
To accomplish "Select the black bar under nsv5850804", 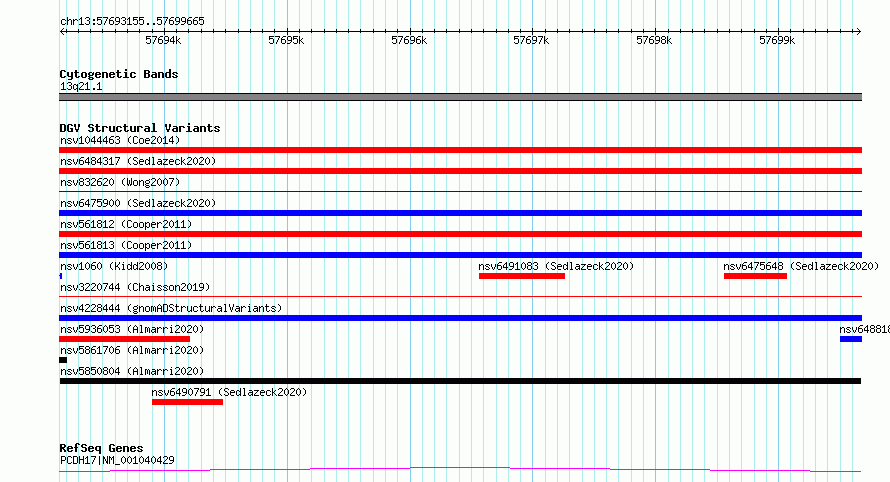I will 460,381.
